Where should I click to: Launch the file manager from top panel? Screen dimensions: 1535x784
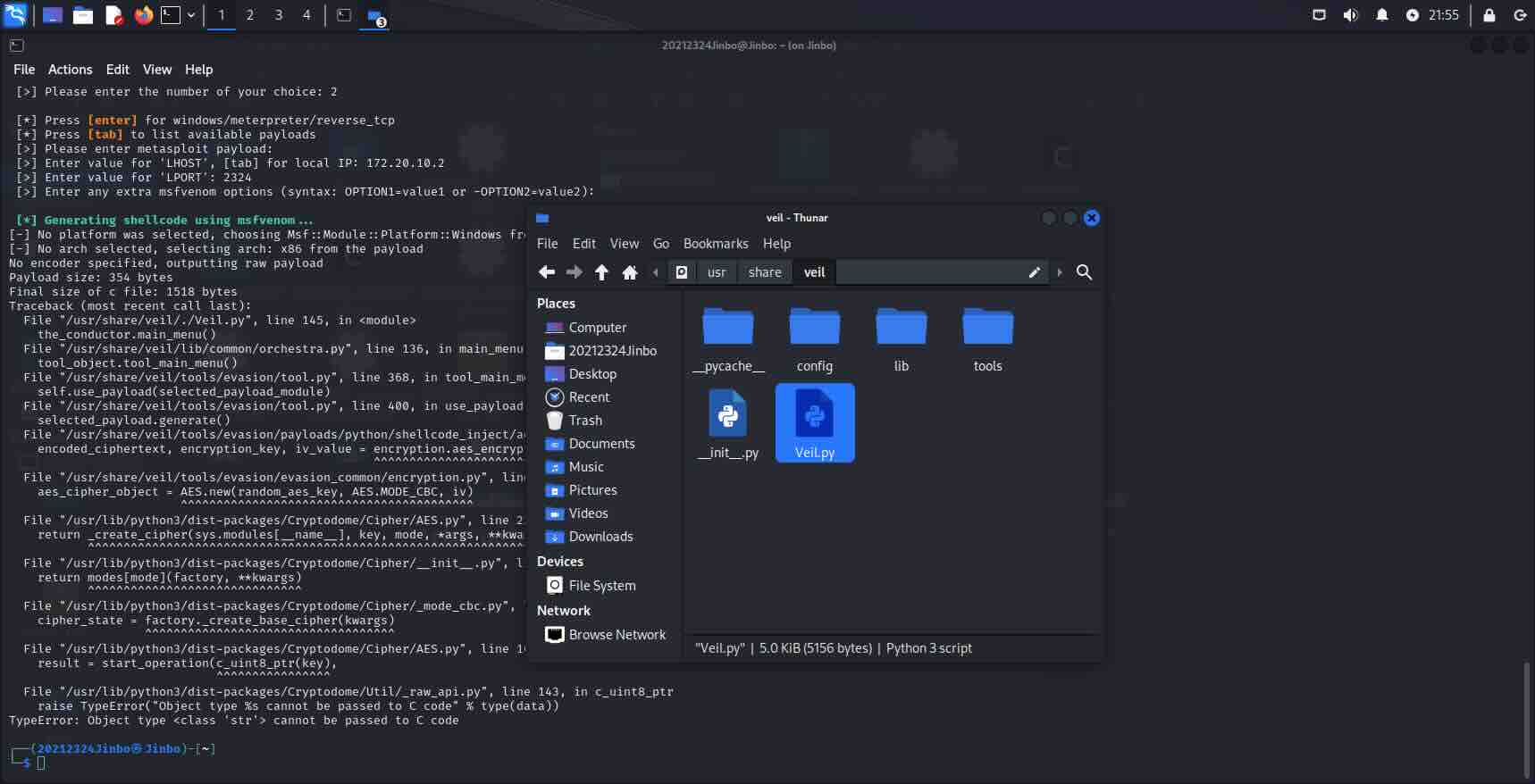pyautogui.click(x=83, y=15)
